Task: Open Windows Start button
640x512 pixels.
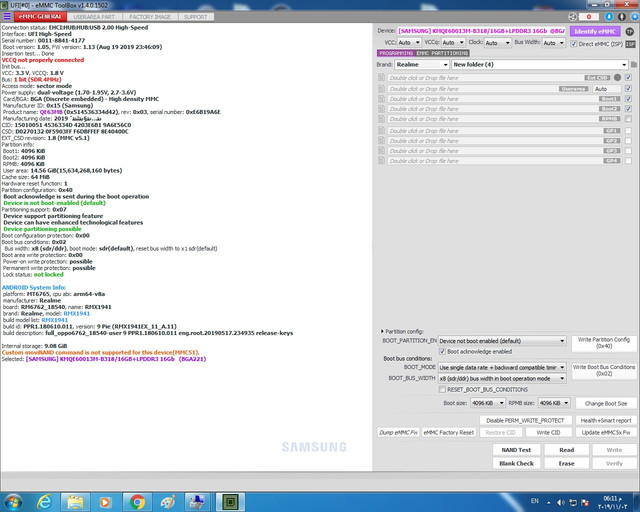Action: point(13,502)
